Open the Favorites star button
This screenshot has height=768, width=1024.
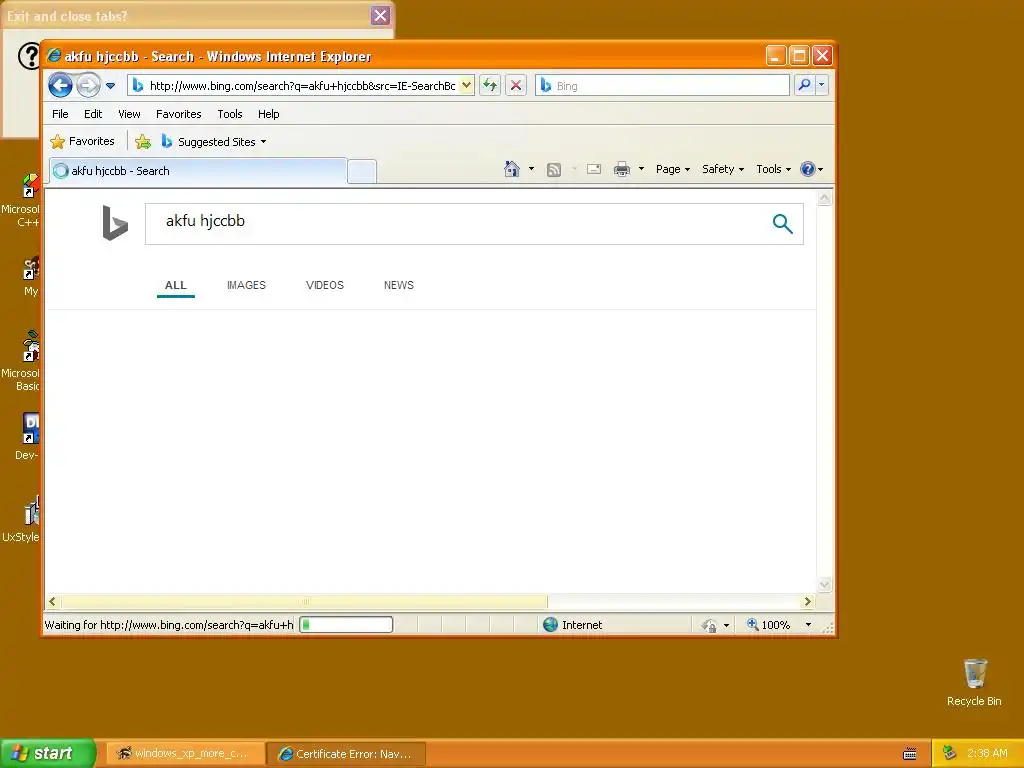tap(82, 141)
